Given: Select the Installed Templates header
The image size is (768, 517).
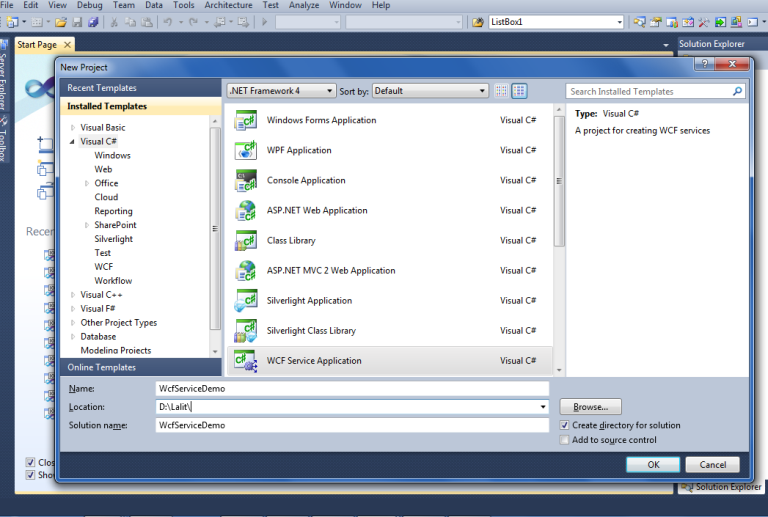Looking at the screenshot, I should coord(141,106).
